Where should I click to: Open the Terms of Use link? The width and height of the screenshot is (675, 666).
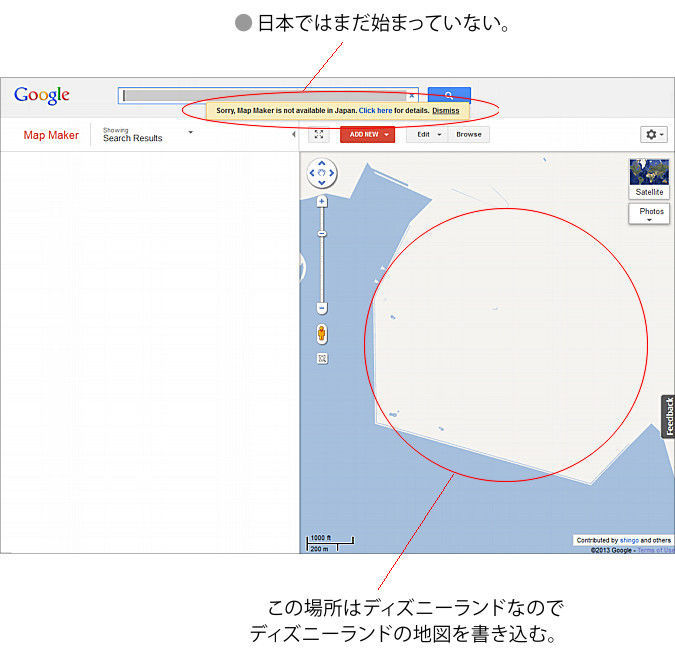656,550
